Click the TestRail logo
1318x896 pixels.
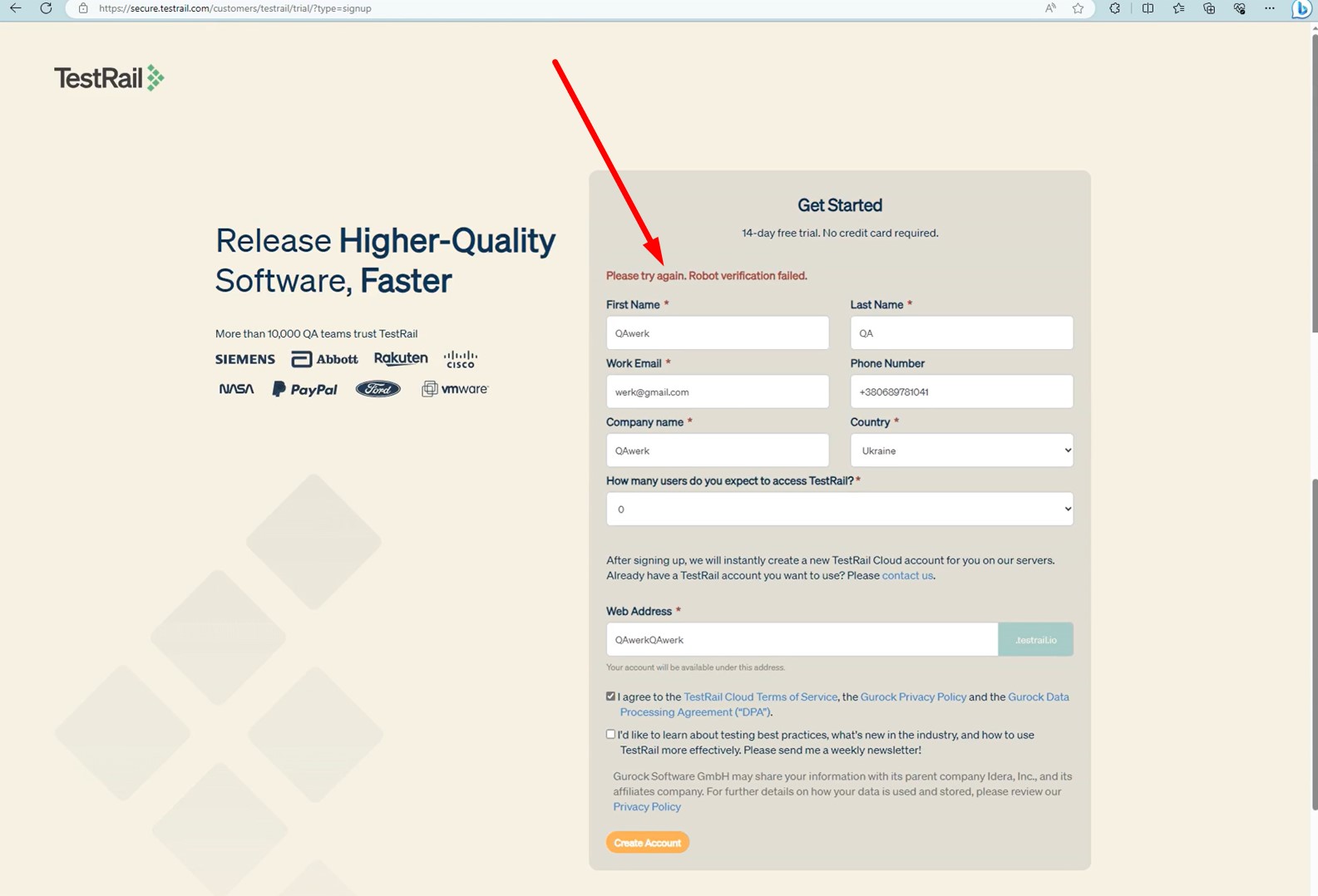click(109, 78)
